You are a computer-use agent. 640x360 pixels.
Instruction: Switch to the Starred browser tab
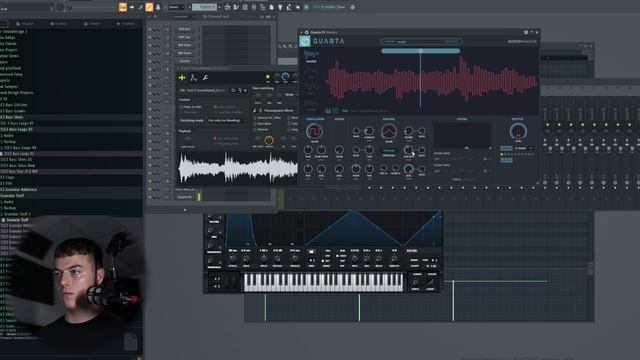pos(126,24)
